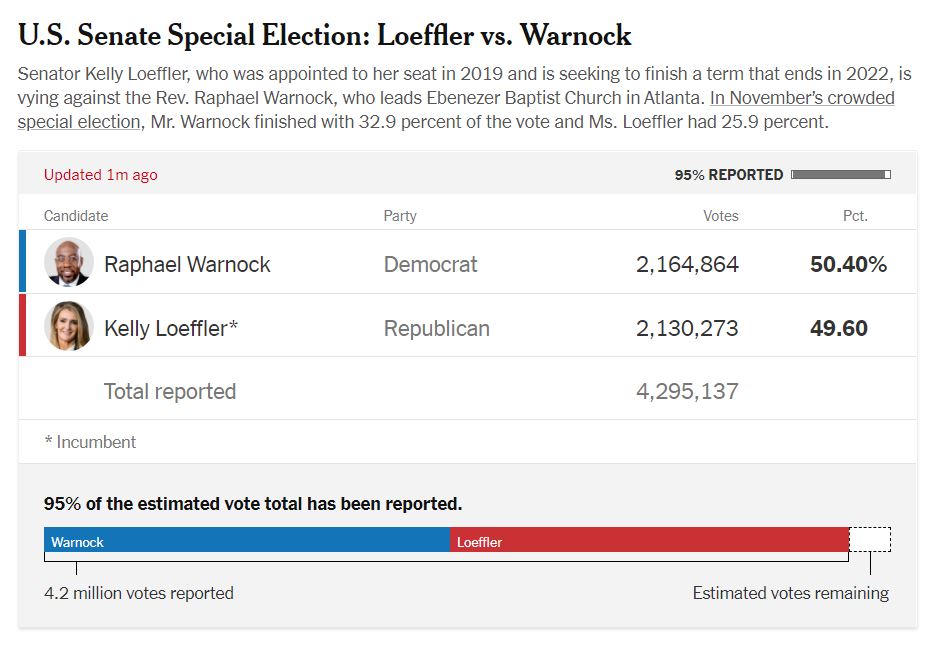Viewport: 944px width, 649px height.
Task: Click the Raphael Warnock candidate name
Action: (187, 265)
